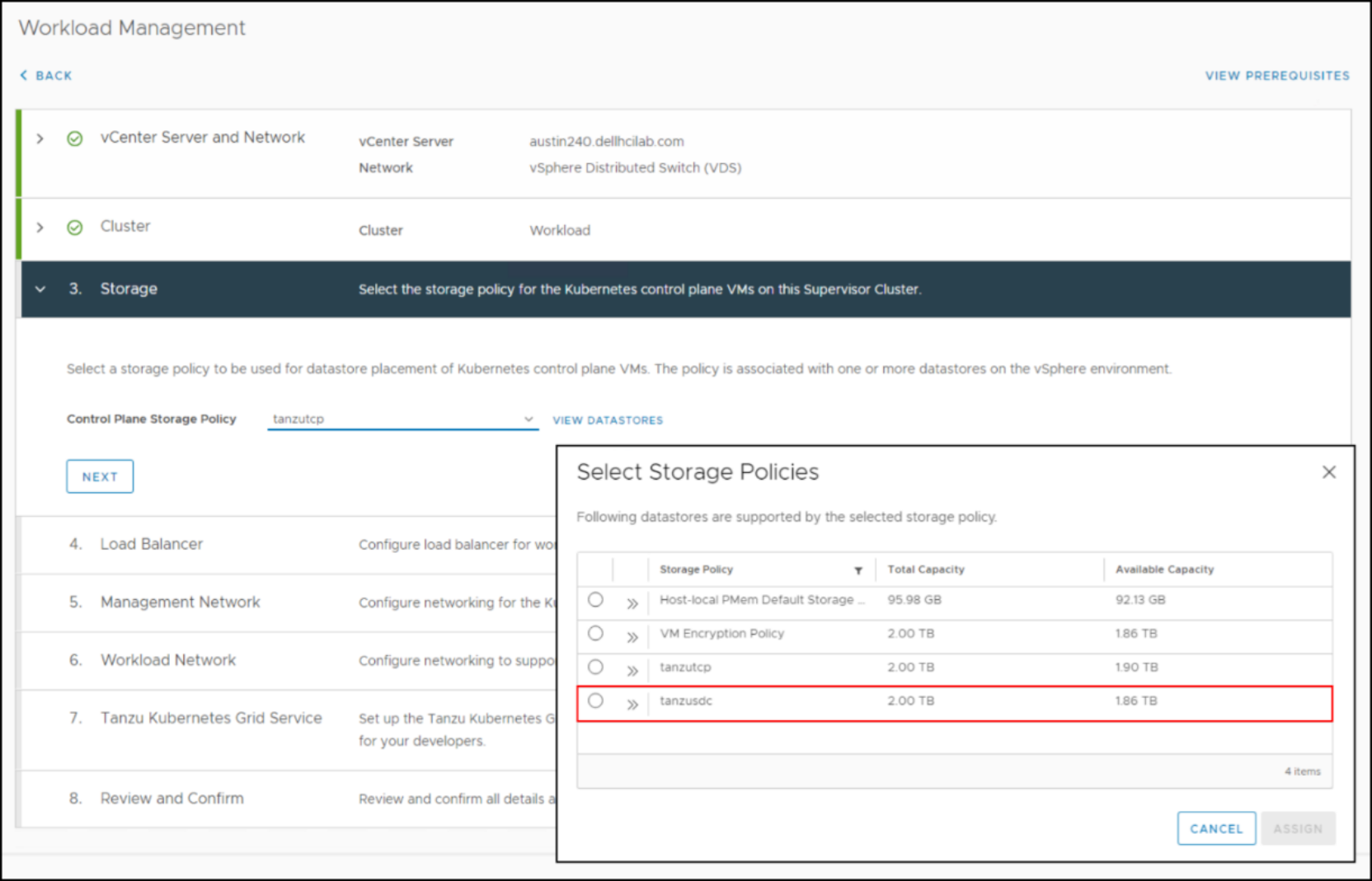
Task: Go back using the BACK link
Action: 46,76
